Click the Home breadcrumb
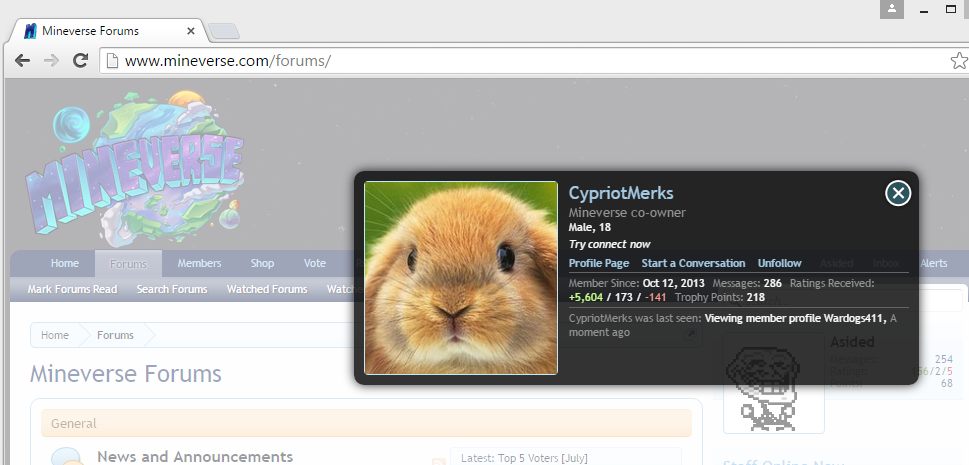The width and height of the screenshot is (969, 465). [54, 335]
